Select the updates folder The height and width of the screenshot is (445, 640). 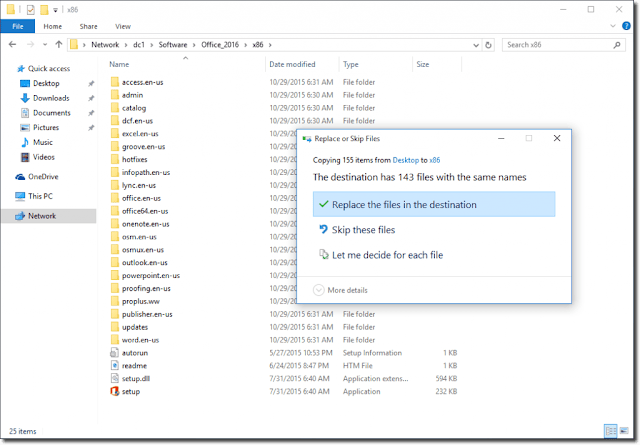pyautogui.click(x=135, y=327)
